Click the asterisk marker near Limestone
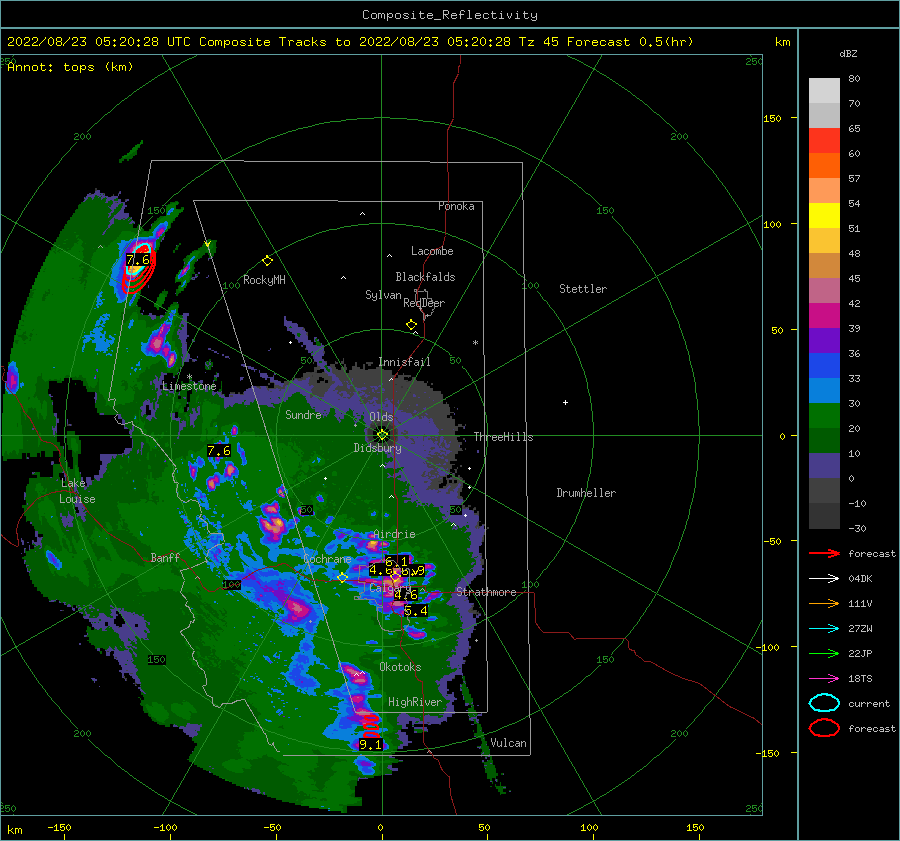 pos(189,377)
